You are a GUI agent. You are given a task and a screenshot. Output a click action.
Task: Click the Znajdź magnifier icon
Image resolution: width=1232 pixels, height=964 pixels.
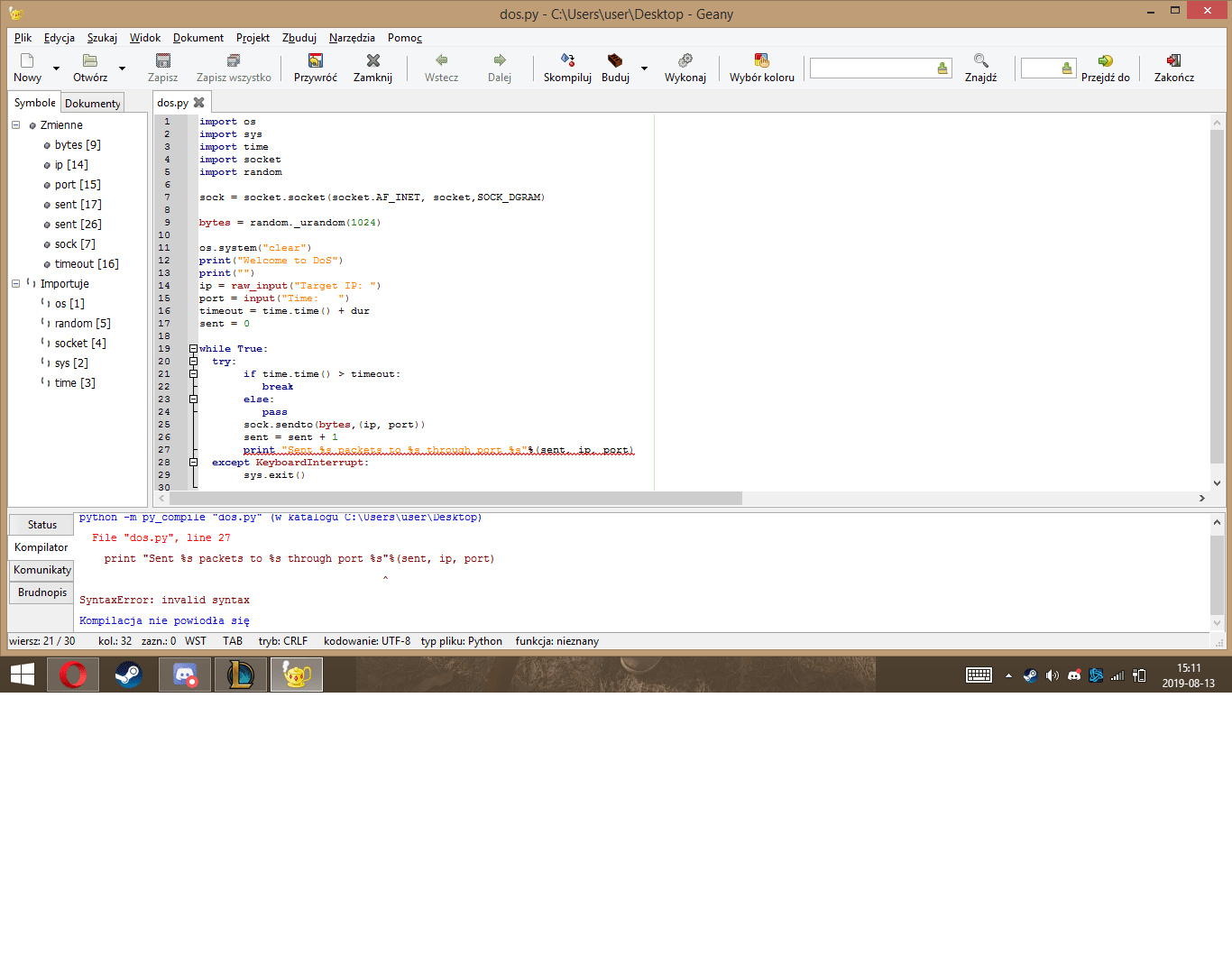(x=981, y=60)
